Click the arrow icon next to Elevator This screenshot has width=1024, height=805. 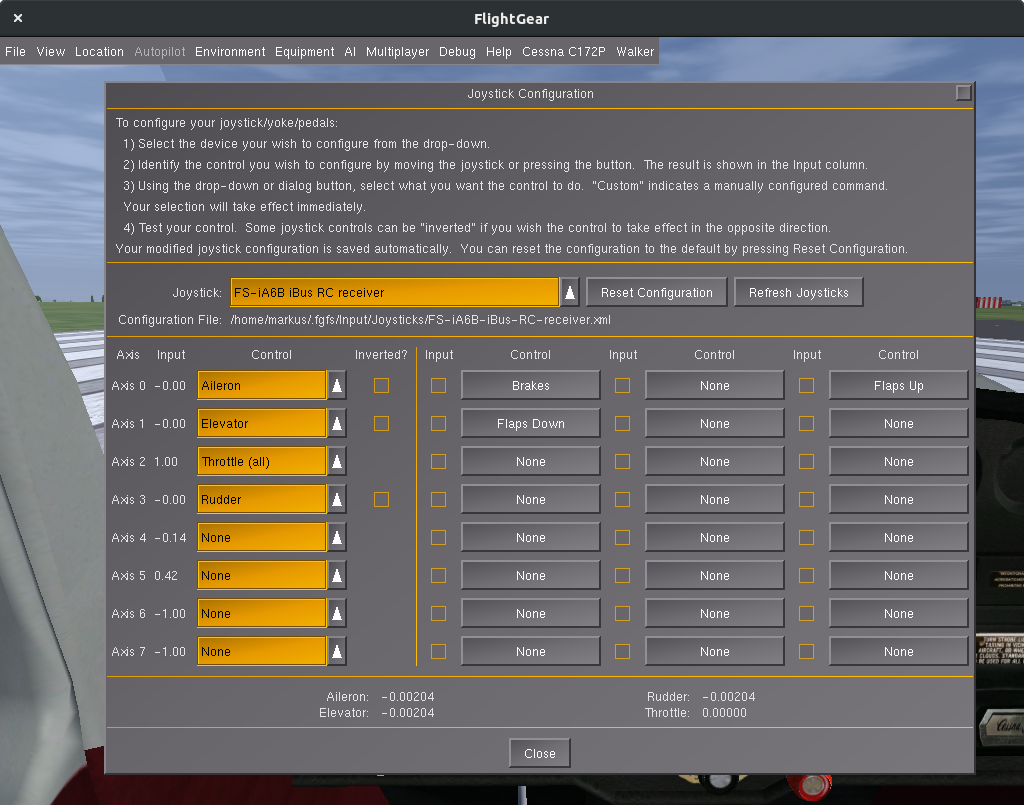point(338,423)
